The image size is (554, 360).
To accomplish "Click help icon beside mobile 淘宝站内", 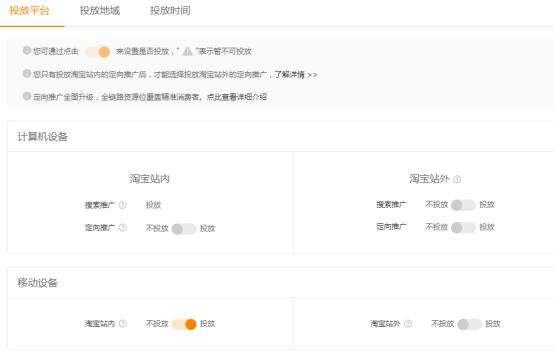I will (123, 324).
